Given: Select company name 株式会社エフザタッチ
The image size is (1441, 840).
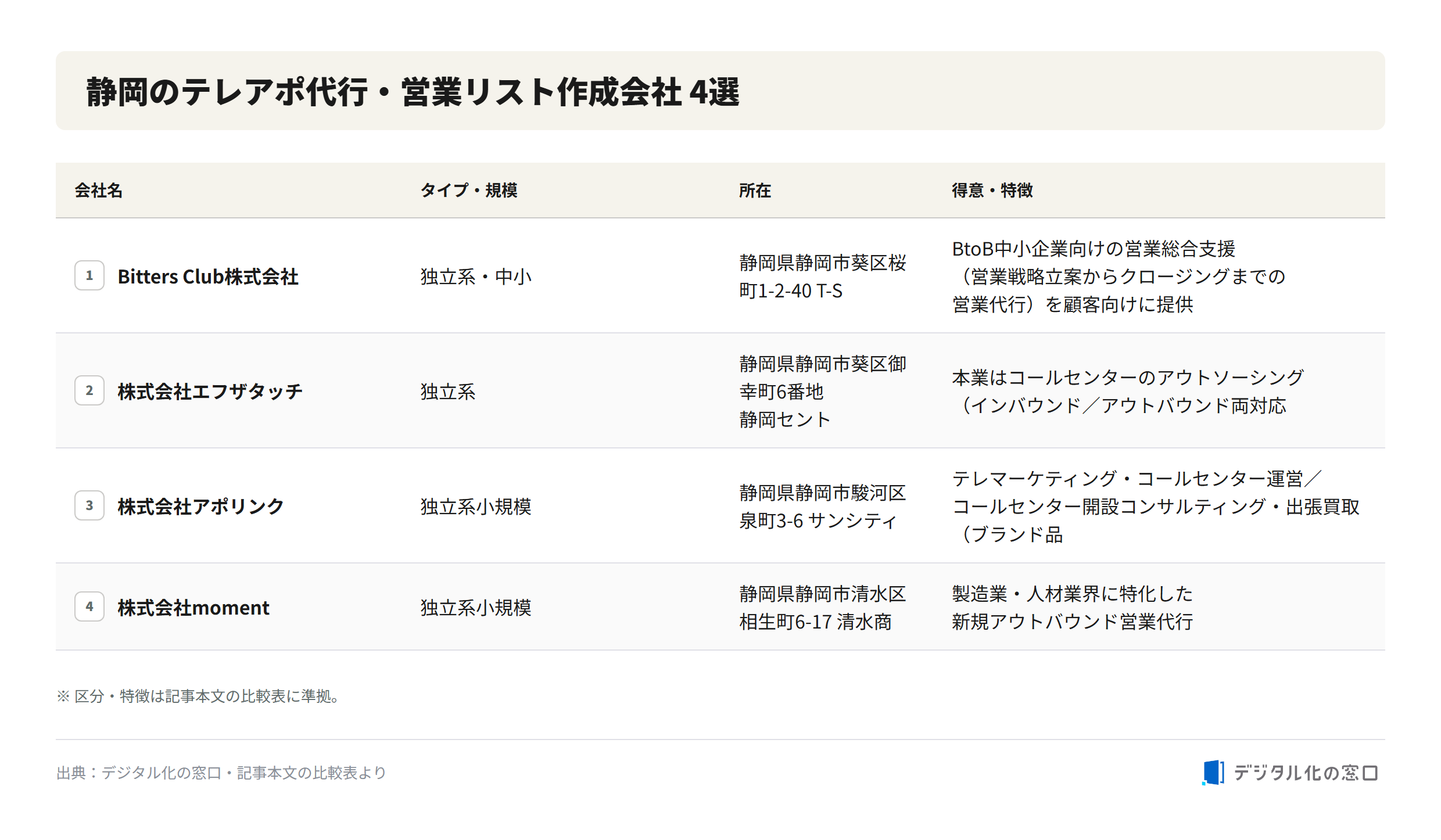Looking at the screenshot, I should [x=210, y=392].
